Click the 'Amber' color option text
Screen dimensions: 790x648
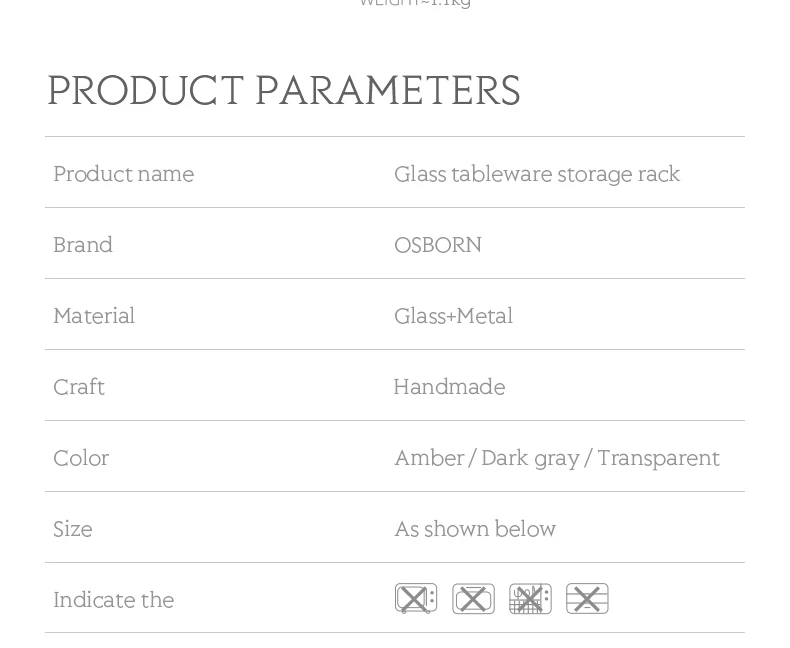(429, 458)
